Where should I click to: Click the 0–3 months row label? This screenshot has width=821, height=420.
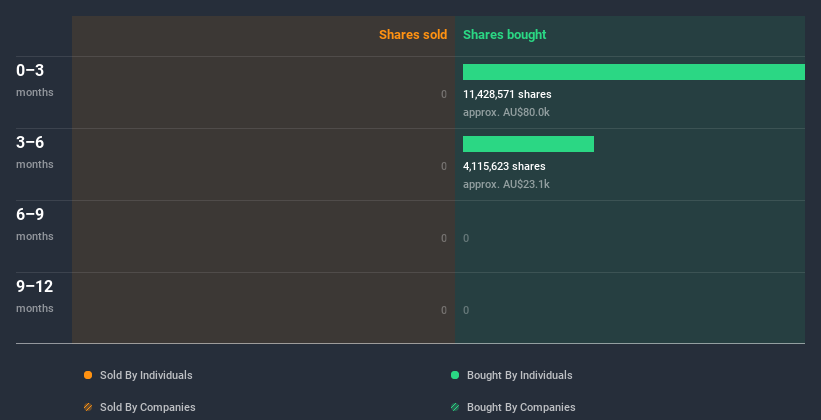(x=35, y=80)
